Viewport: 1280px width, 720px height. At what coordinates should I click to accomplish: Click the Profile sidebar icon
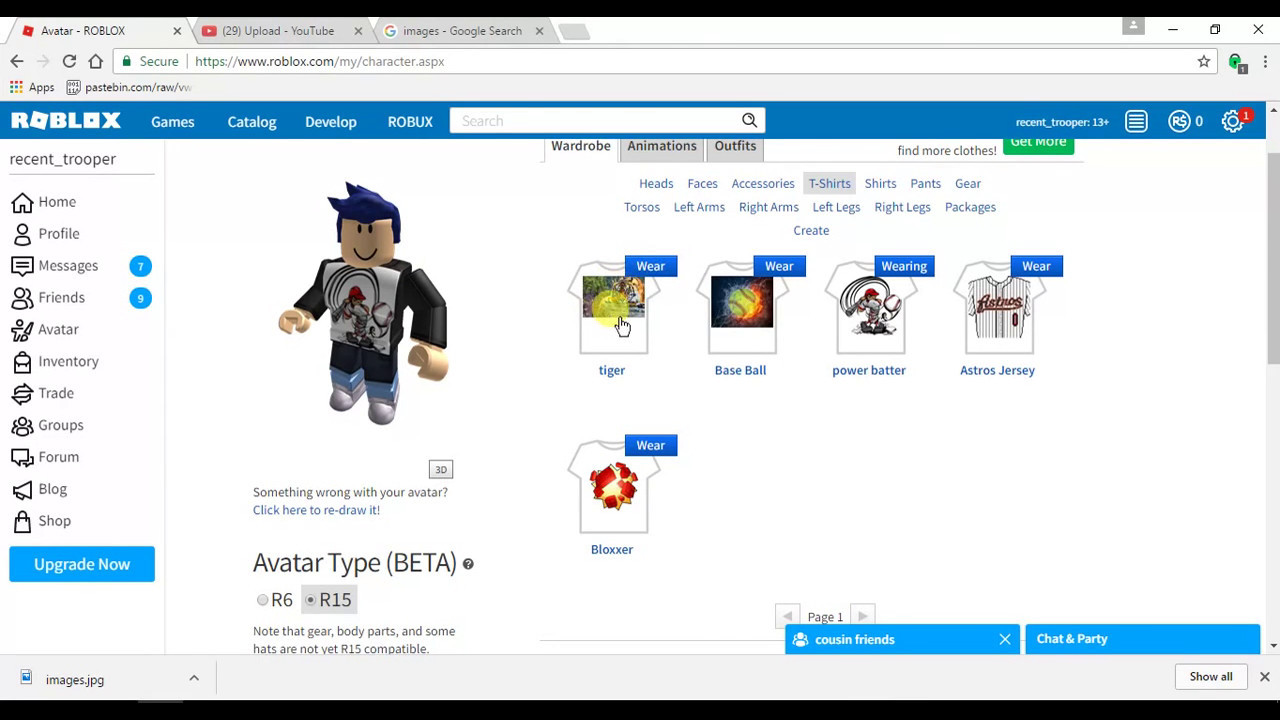[22, 234]
